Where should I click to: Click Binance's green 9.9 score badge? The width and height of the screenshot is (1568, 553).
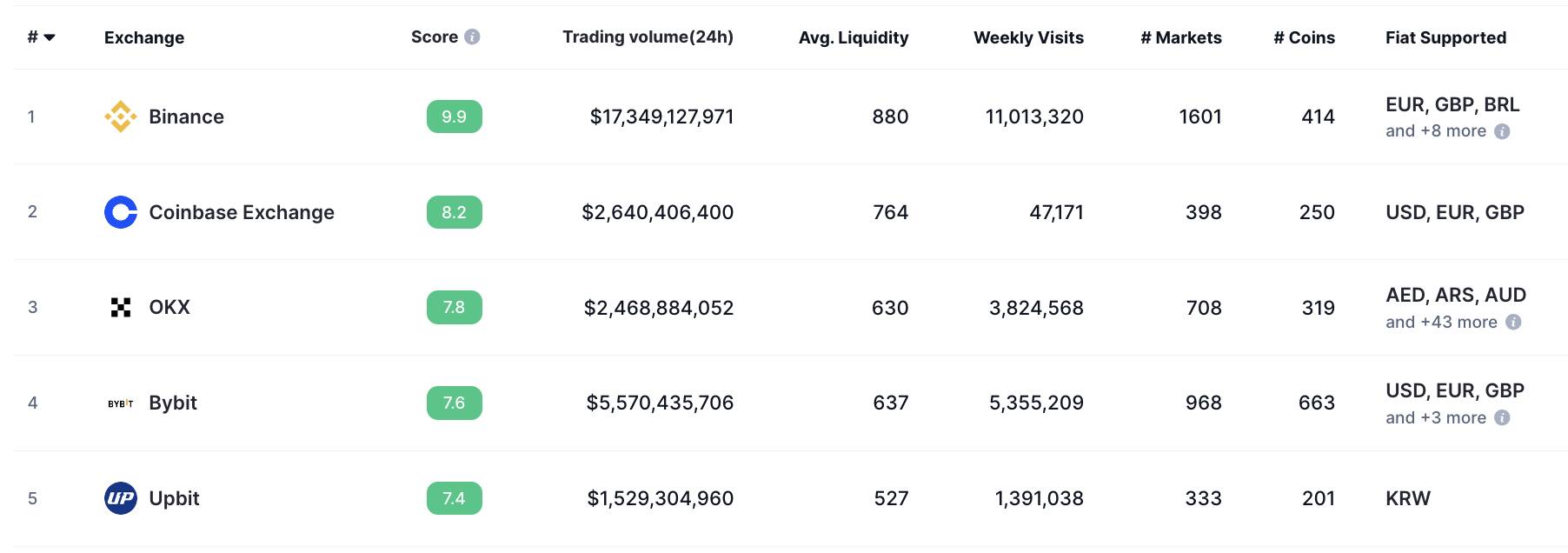[x=454, y=117]
